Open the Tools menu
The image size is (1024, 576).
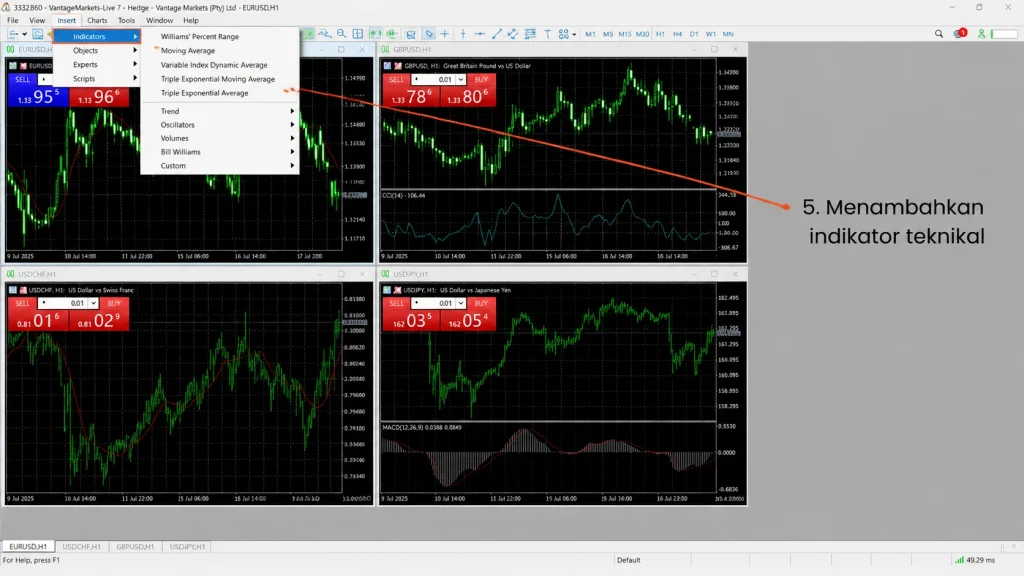[x=127, y=20]
